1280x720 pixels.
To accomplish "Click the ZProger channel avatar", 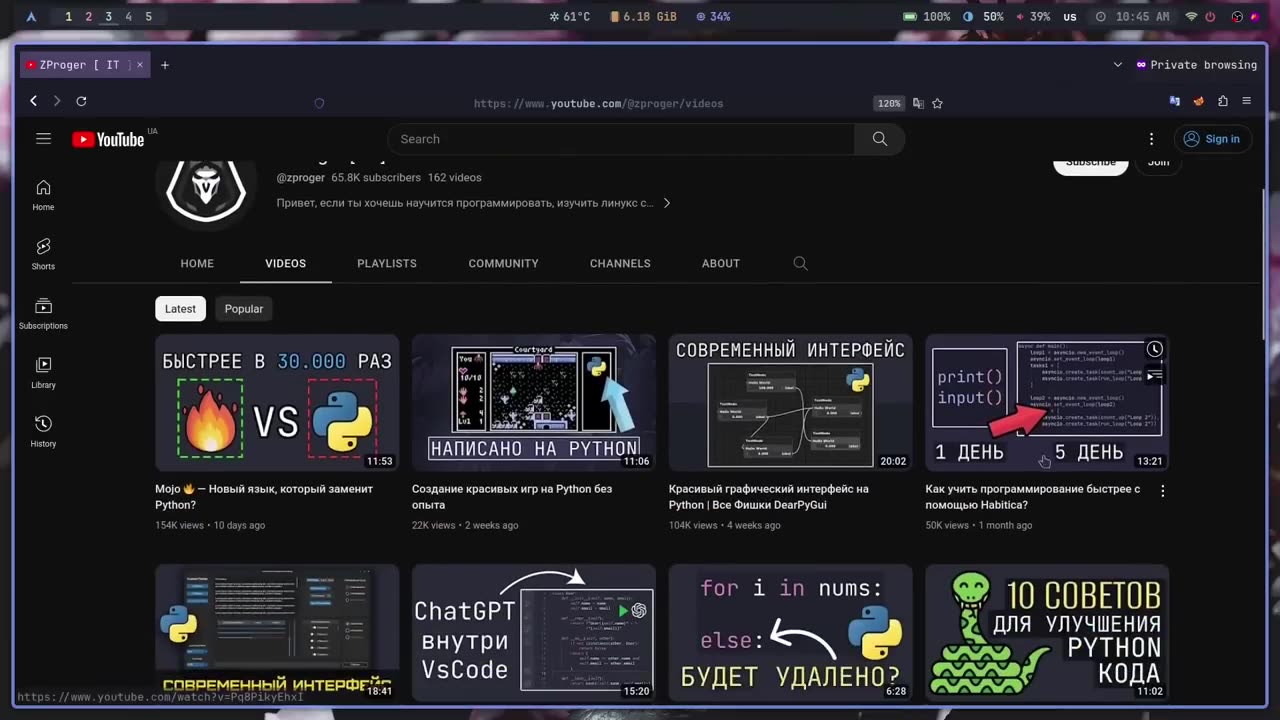I will (x=206, y=190).
